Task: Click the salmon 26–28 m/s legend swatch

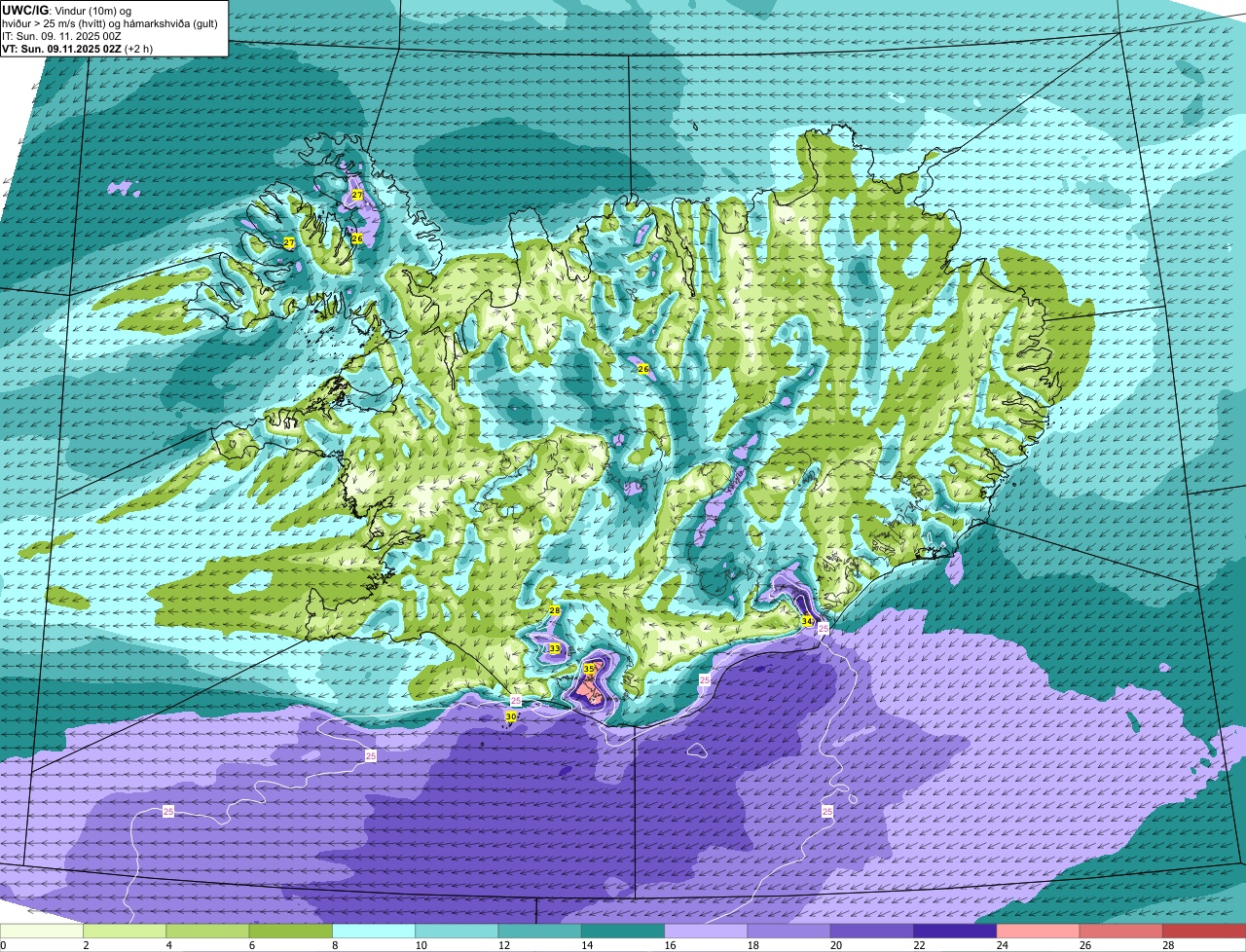Action: pyautogui.click(x=1121, y=932)
